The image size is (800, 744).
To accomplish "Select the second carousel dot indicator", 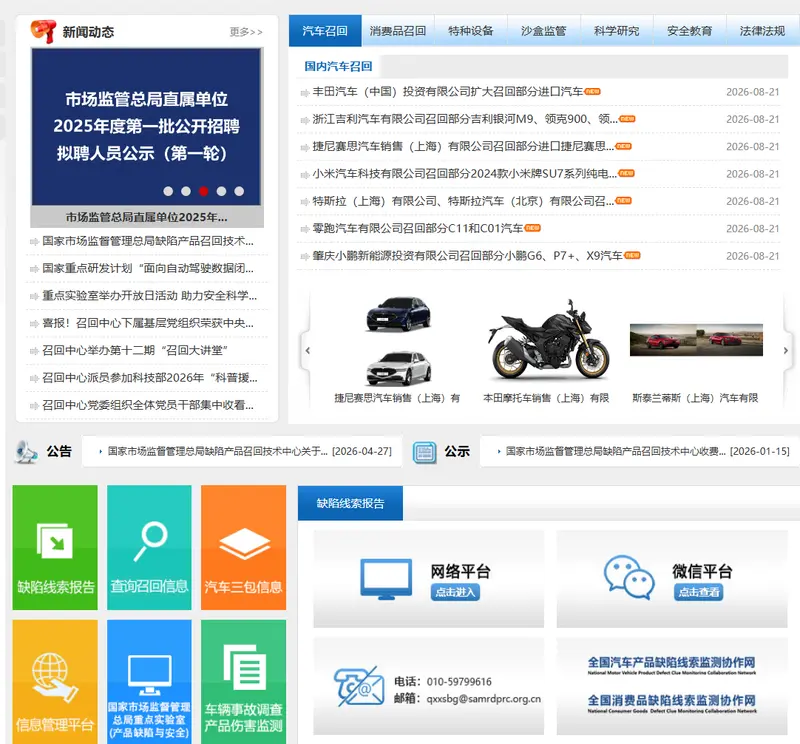I will tap(186, 191).
